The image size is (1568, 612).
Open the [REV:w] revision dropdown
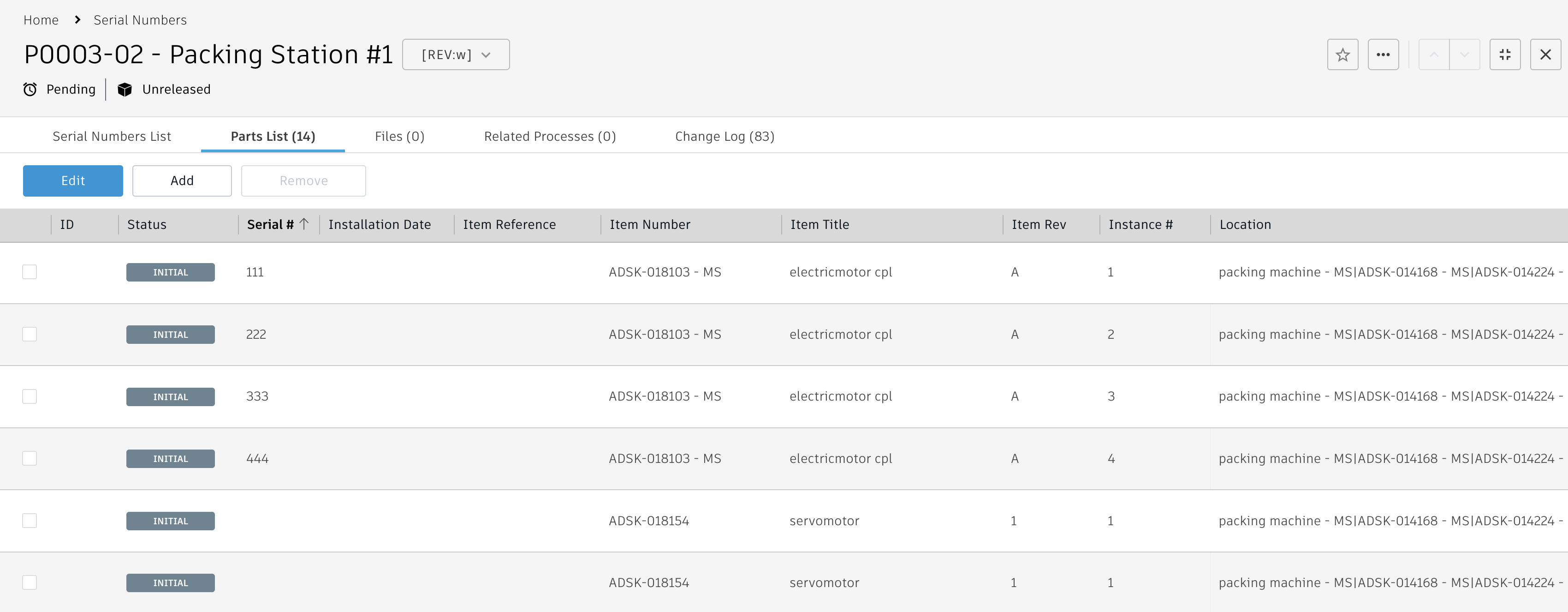pyautogui.click(x=455, y=55)
